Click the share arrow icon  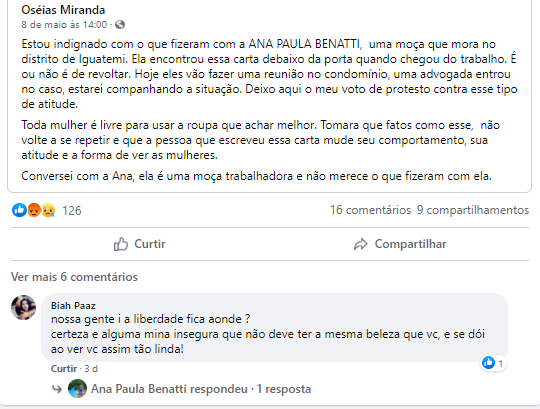361,244
